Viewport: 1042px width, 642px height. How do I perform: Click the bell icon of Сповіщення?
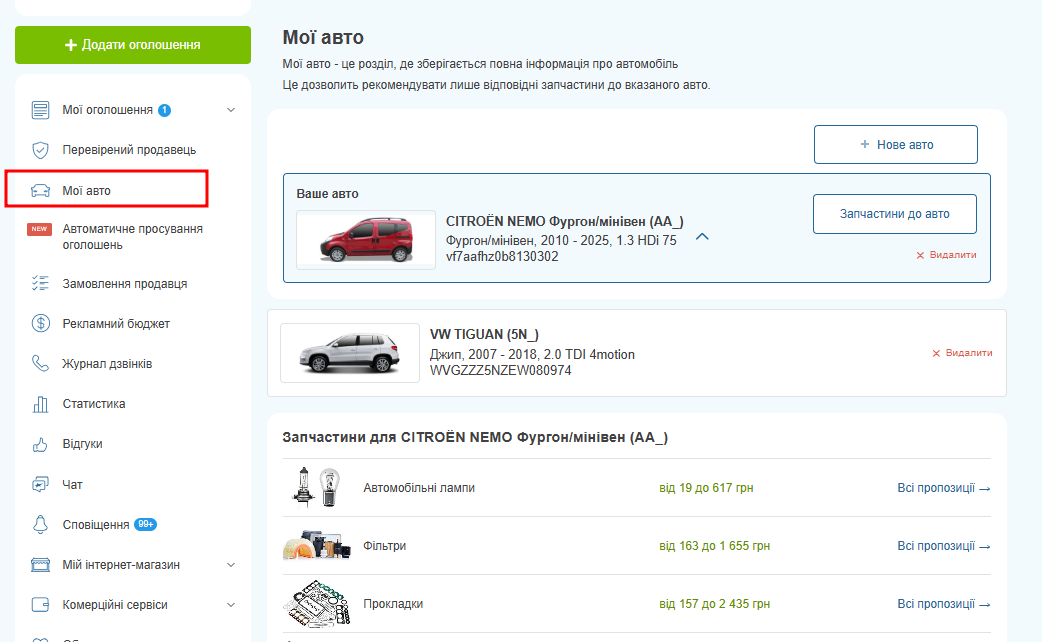coord(41,524)
